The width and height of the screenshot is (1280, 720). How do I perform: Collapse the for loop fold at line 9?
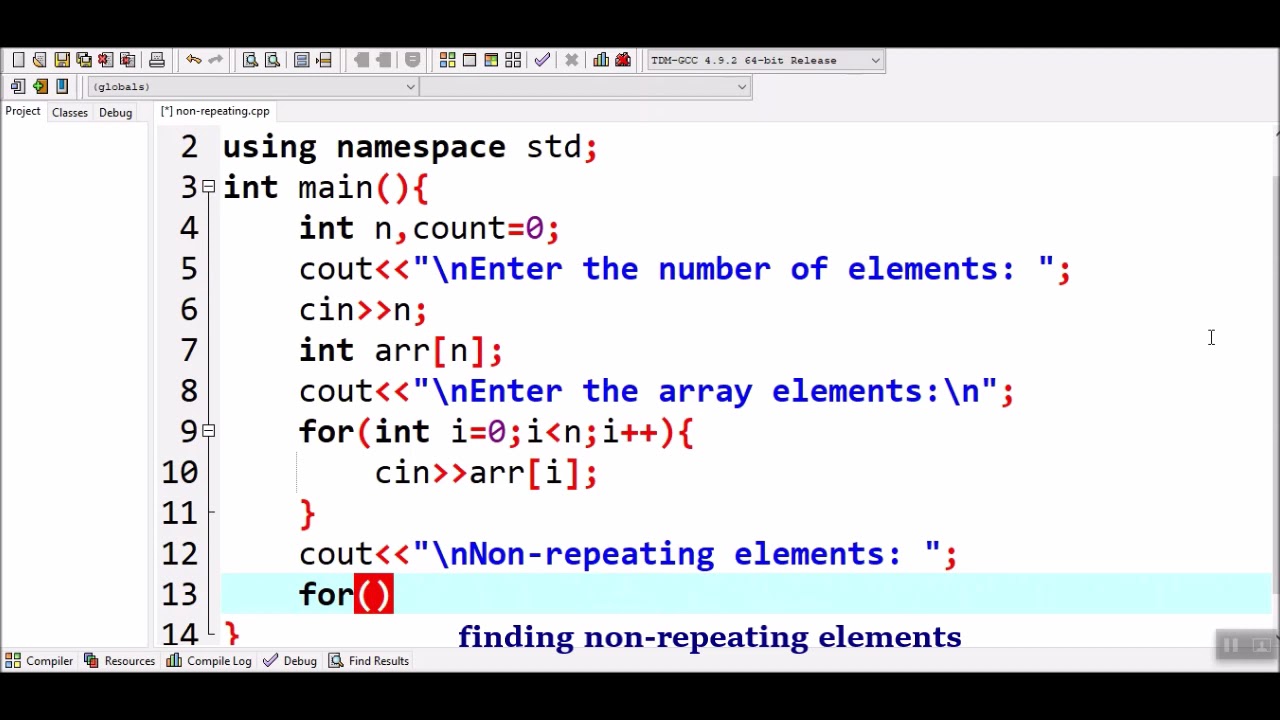(x=208, y=431)
